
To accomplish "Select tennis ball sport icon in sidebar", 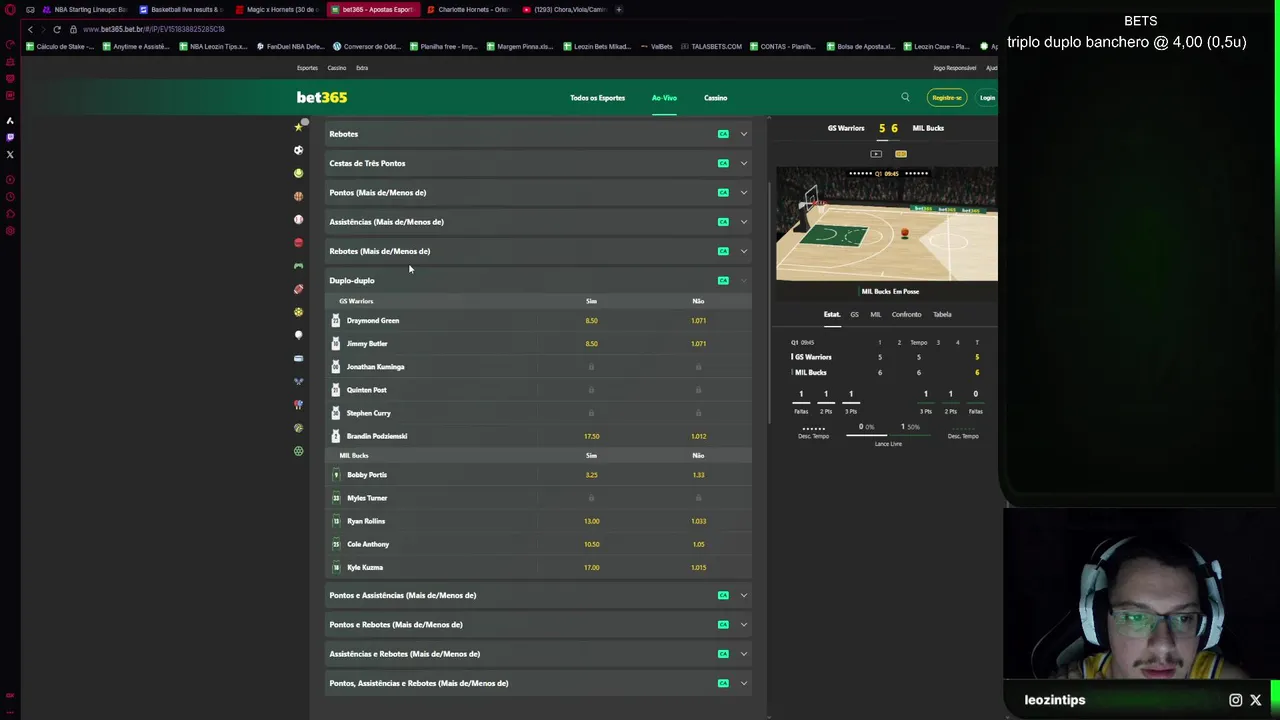I will pos(298,173).
